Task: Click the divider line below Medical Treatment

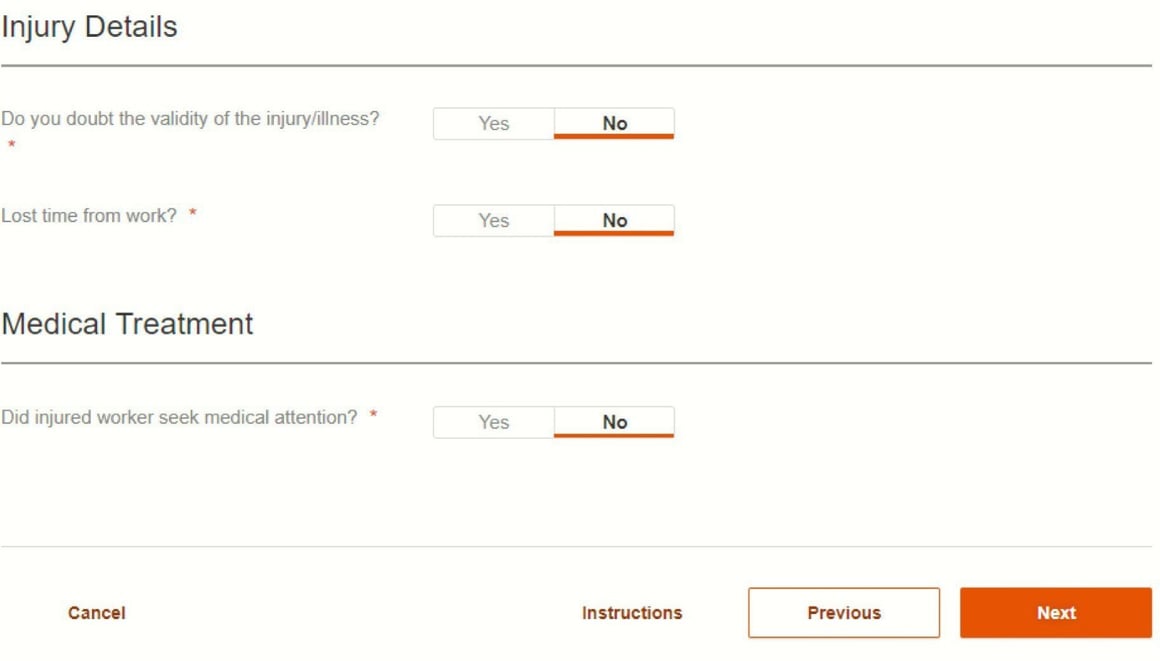Action: pyautogui.click(x=576, y=363)
